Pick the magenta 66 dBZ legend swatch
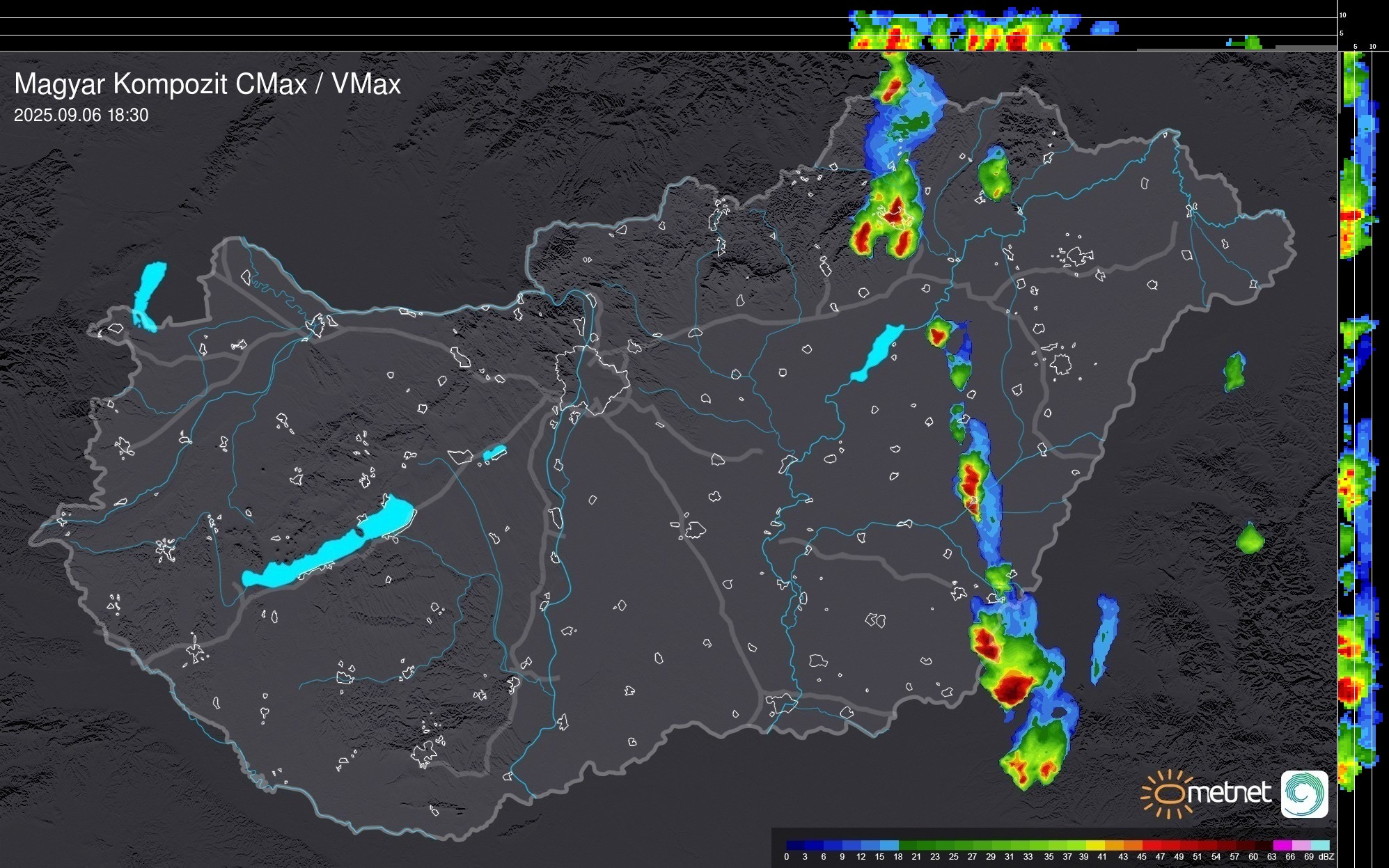The height and width of the screenshot is (868, 1389). (x=1283, y=846)
